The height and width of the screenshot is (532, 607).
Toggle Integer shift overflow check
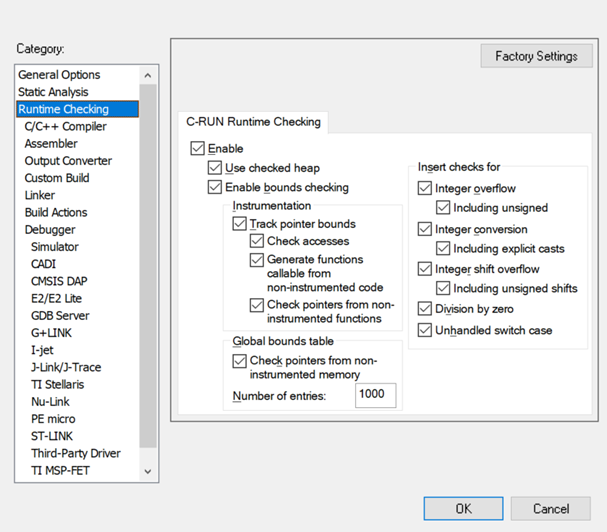[425, 269]
